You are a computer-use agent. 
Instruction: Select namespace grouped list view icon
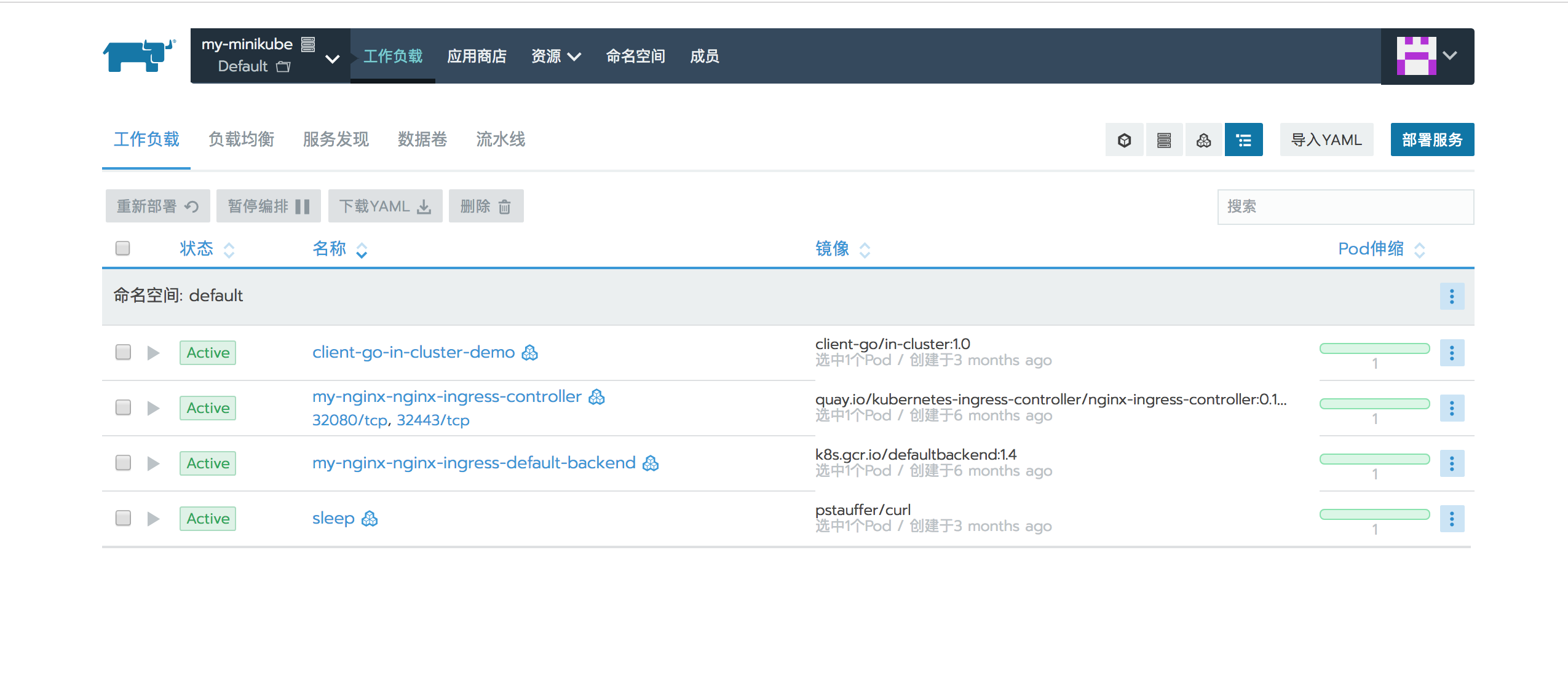[x=1243, y=140]
